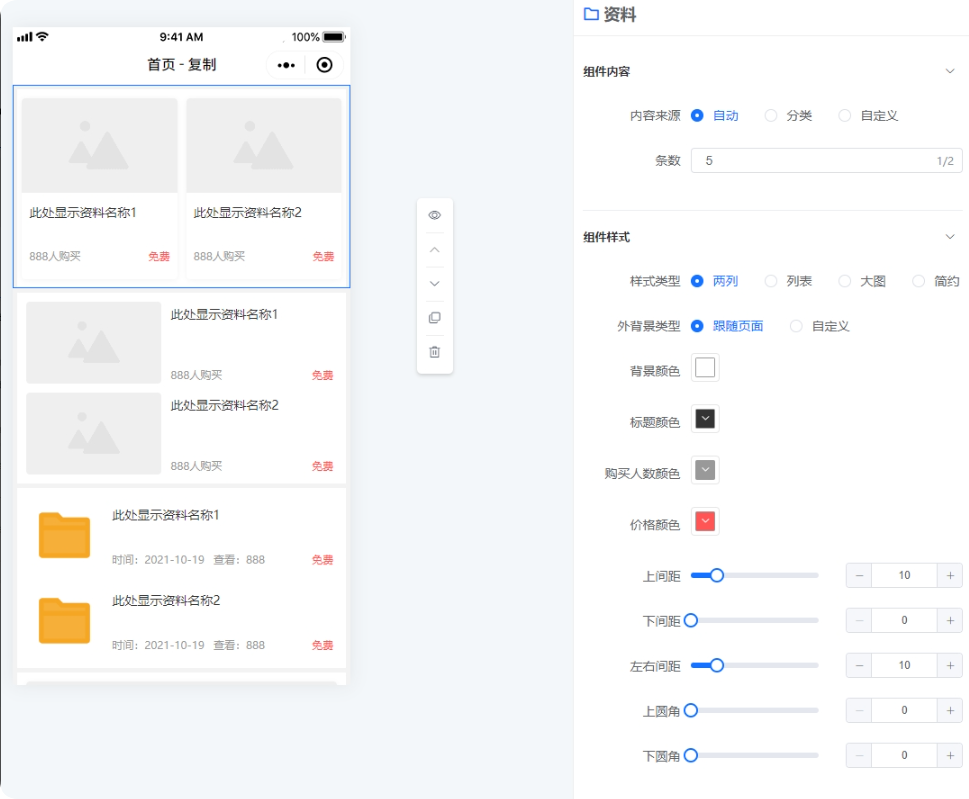The height and width of the screenshot is (799, 969).
Task: Click list-style thumbnail beside 此处显示资料名称2
Action: [93, 433]
